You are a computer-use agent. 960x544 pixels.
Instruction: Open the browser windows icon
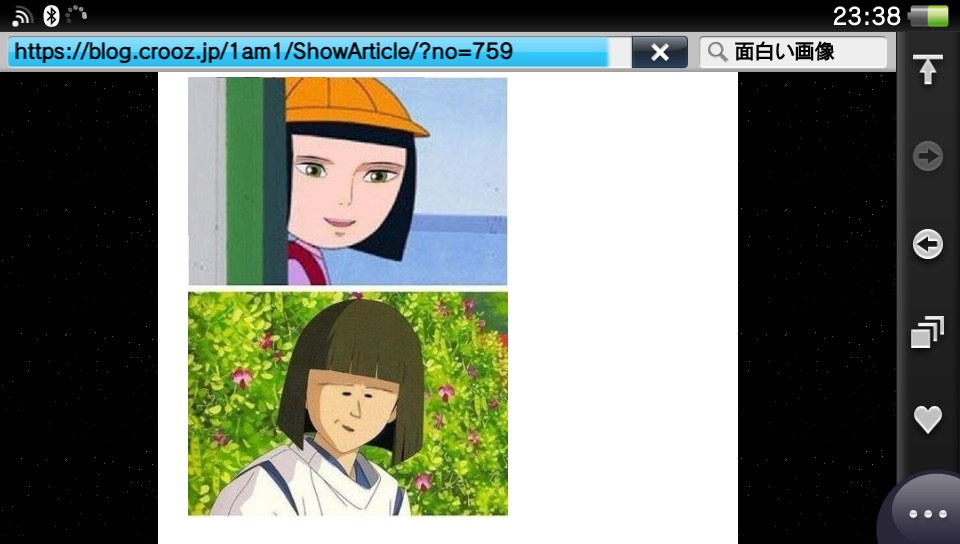(927, 332)
